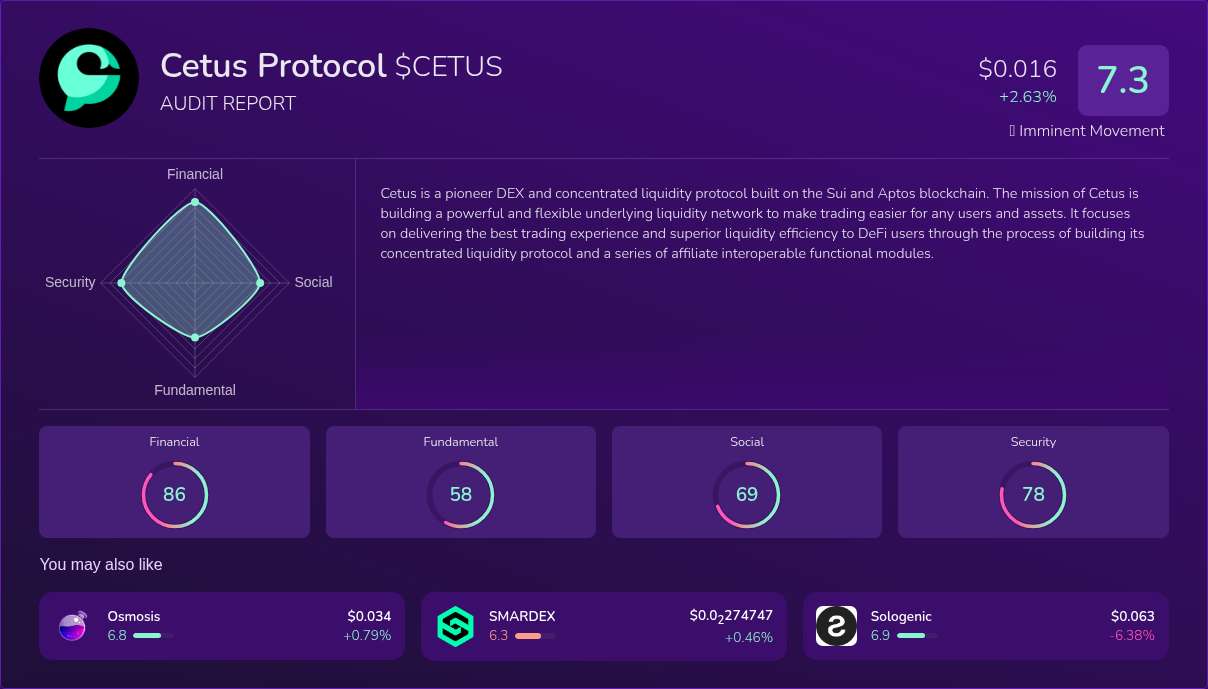The image size is (1208, 689).
Task: Select the Sologenic circular logo
Action: point(836,626)
